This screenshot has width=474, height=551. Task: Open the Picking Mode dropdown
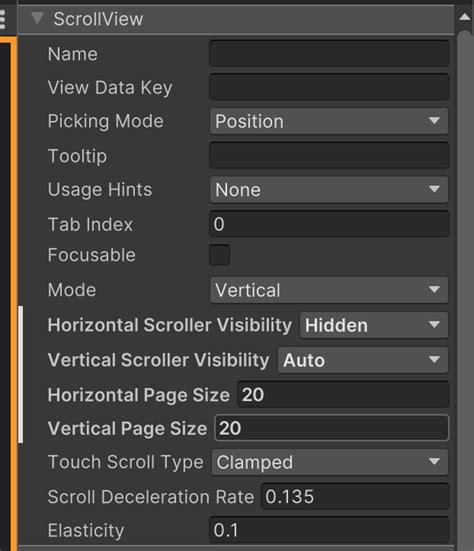tap(329, 121)
